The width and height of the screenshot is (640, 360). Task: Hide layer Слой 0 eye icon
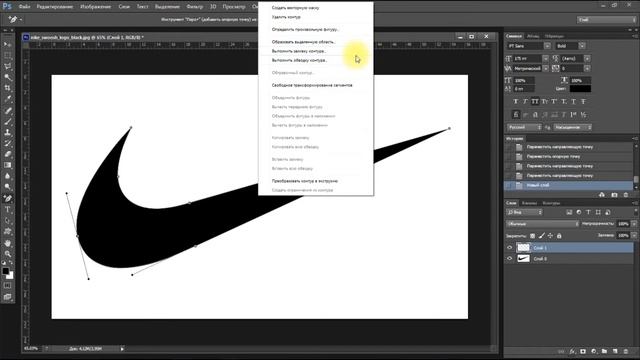(x=509, y=258)
